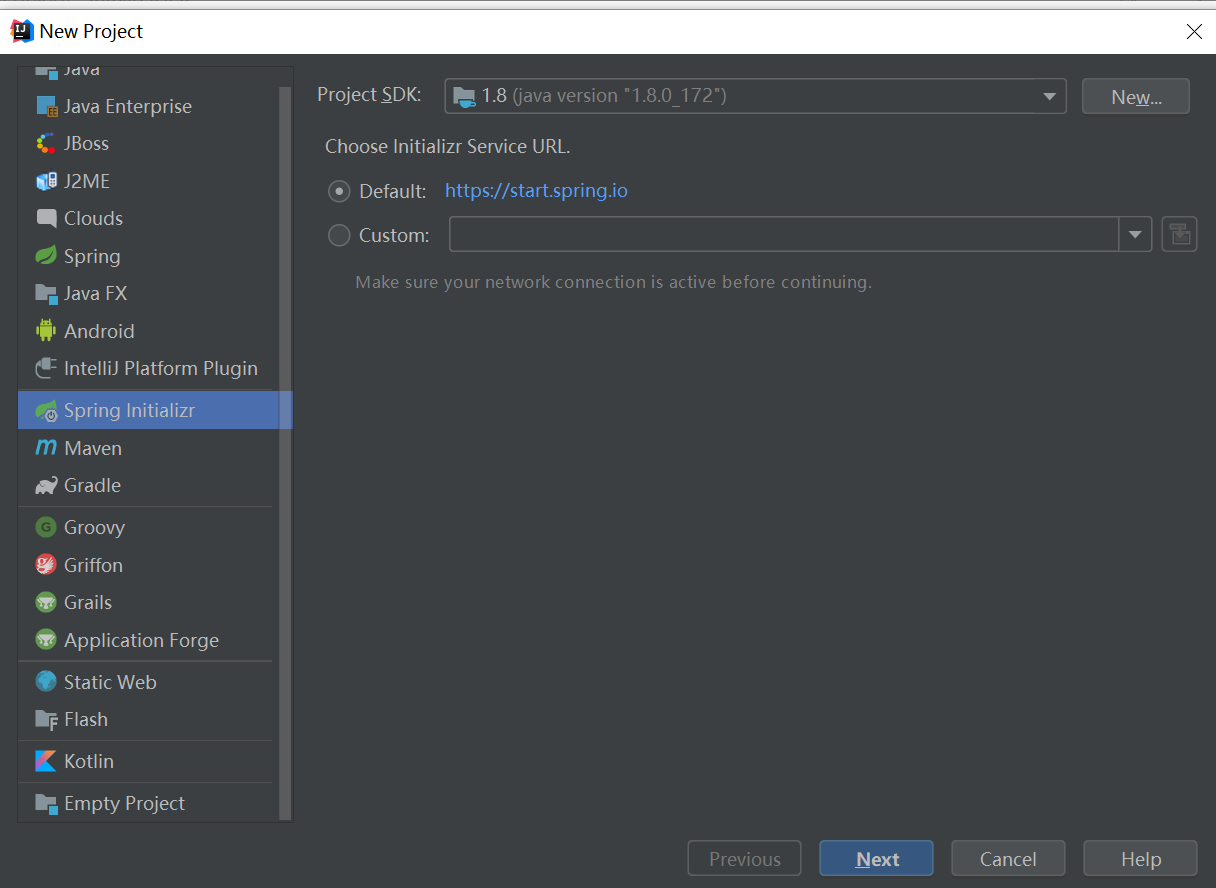Close the New Project dialog
Image resolution: width=1216 pixels, height=888 pixels.
1194,31
